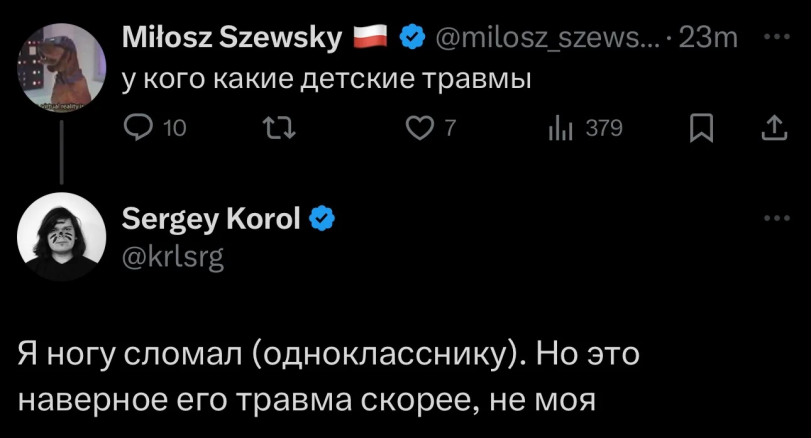This screenshot has height=438, width=811.
Task: Click the 23m timestamp
Action: [x=707, y=39]
